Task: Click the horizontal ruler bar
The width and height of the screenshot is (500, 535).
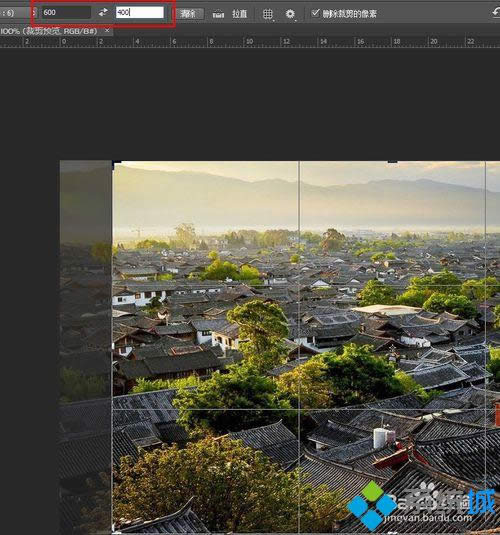Action: pos(250,42)
